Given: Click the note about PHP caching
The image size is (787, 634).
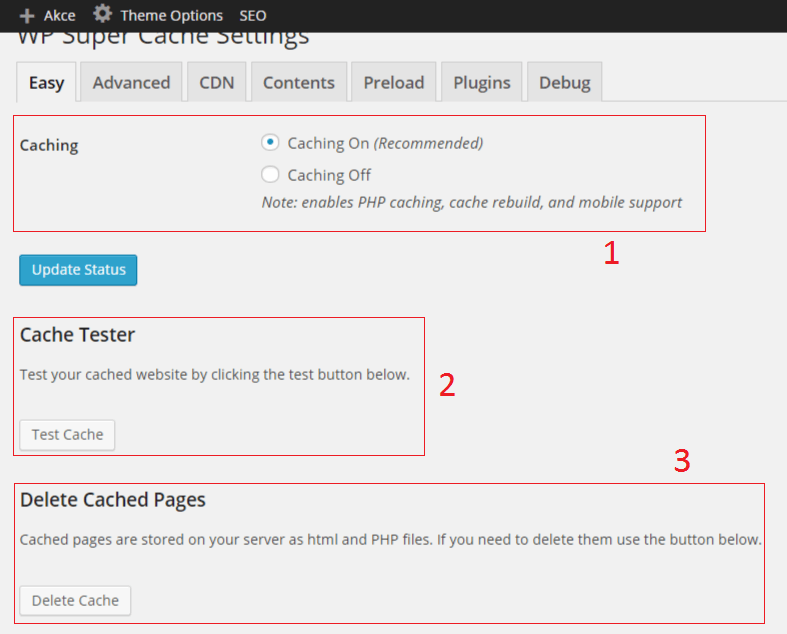Looking at the screenshot, I should pos(472,202).
